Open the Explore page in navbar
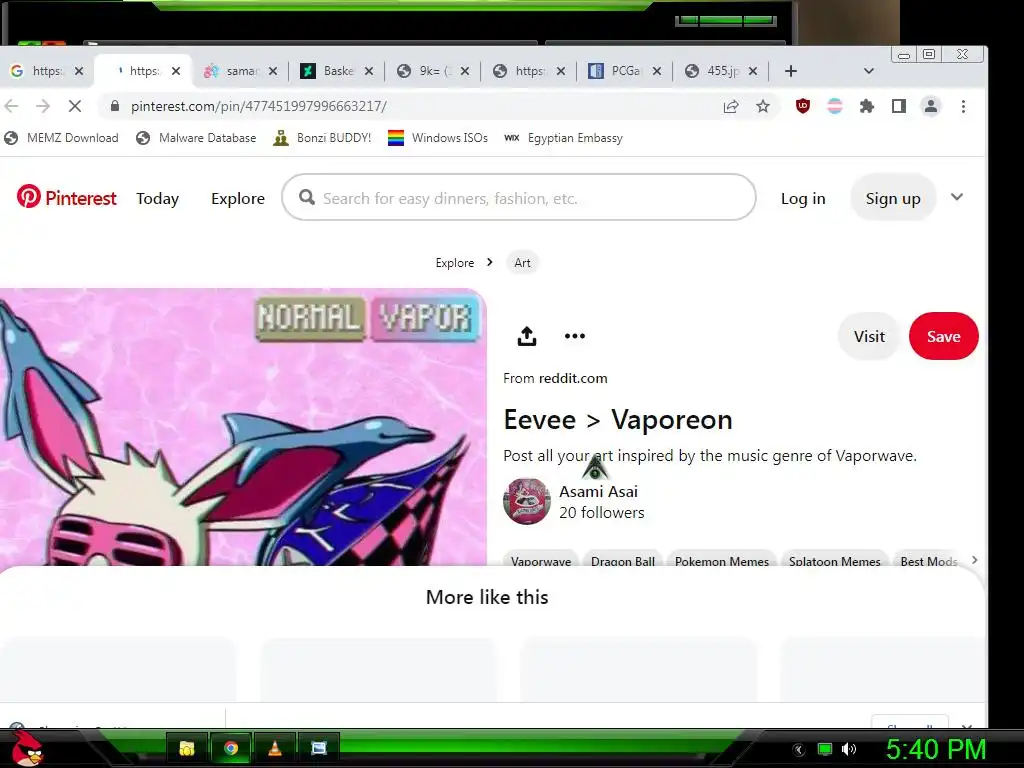This screenshot has width=1024, height=768. click(x=238, y=199)
